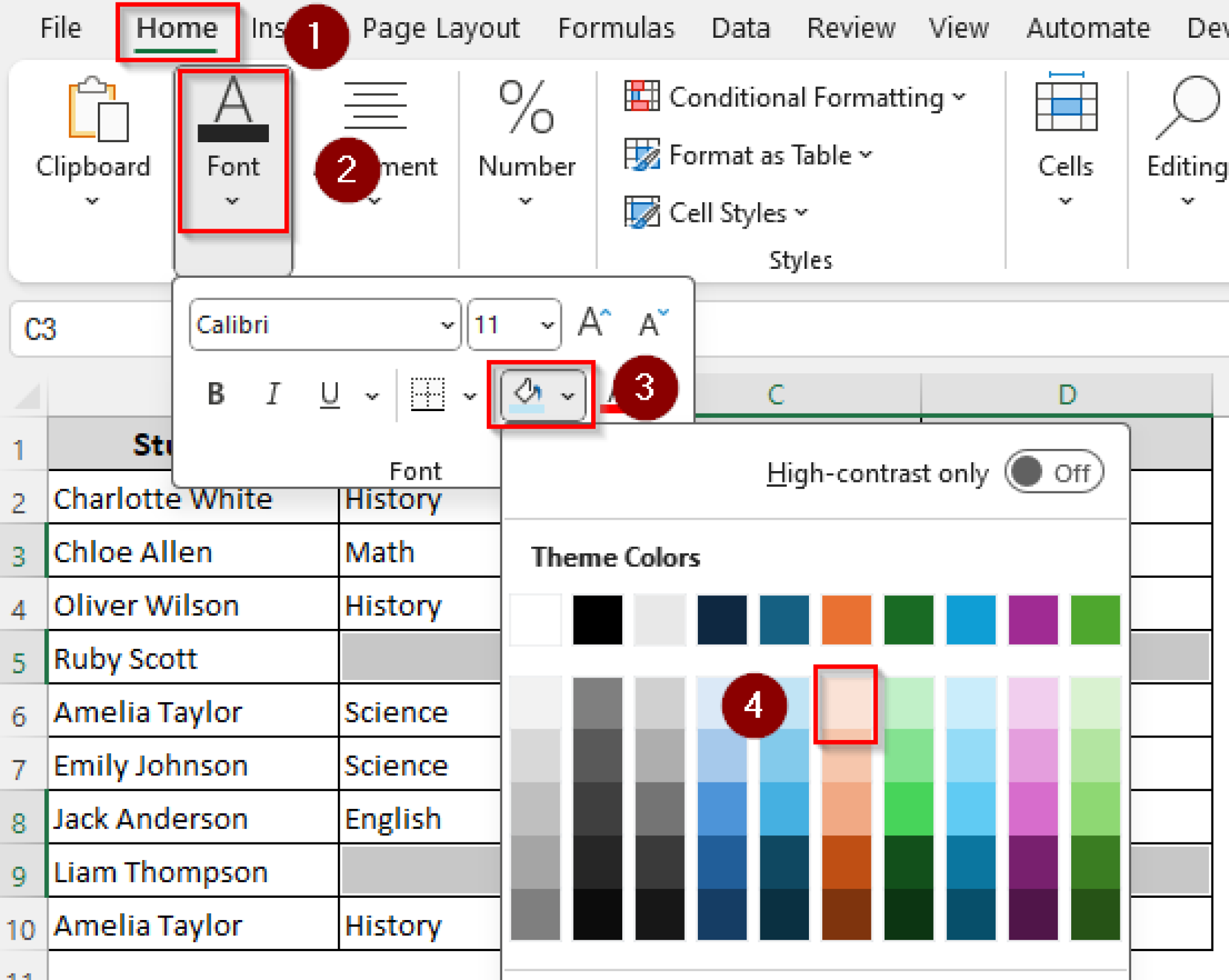The width and height of the screenshot is (1229, 980).
Task: Toggle the High-contrast only switch
Action: point(1053,472)
